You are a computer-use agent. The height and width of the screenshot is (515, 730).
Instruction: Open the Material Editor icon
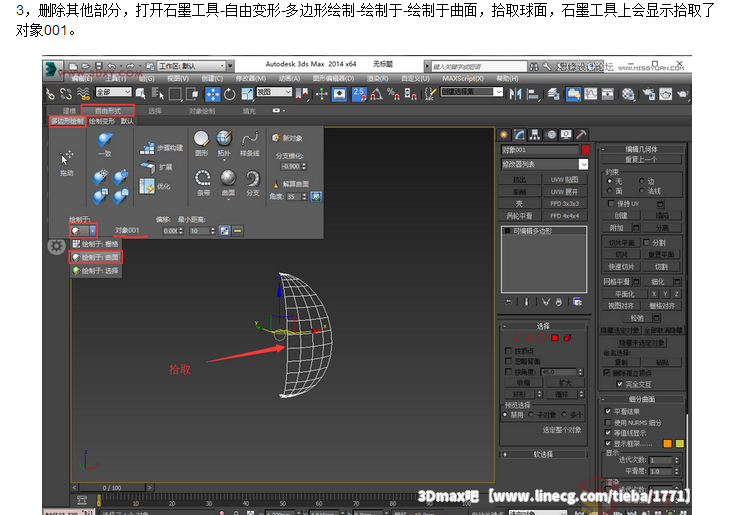pos(628,95)
